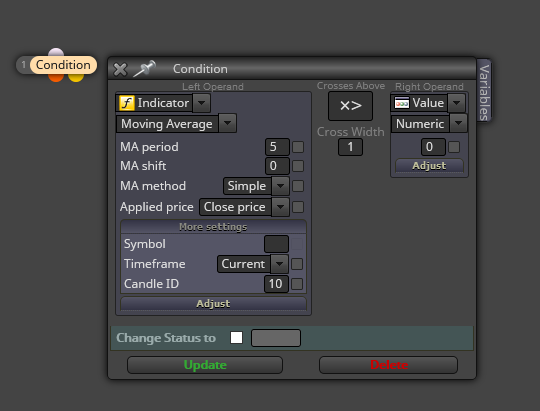Enable the Change Status to checkbox
This screenshot has height=411, width=540.
coord(236,338)
